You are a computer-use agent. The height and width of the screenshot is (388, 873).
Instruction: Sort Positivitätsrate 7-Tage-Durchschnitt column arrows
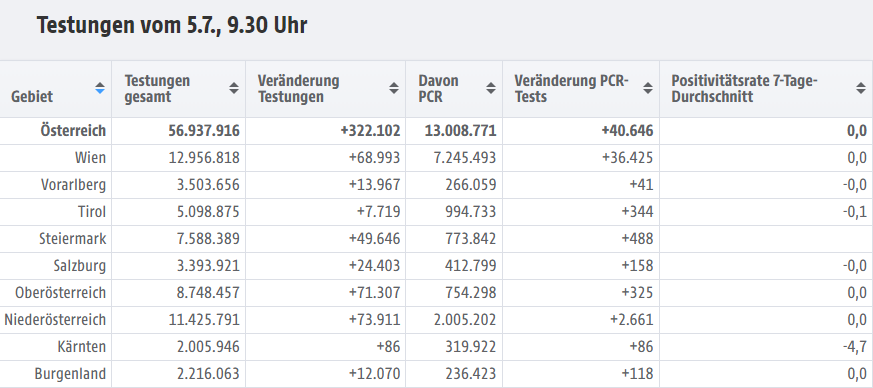point(861,89)
